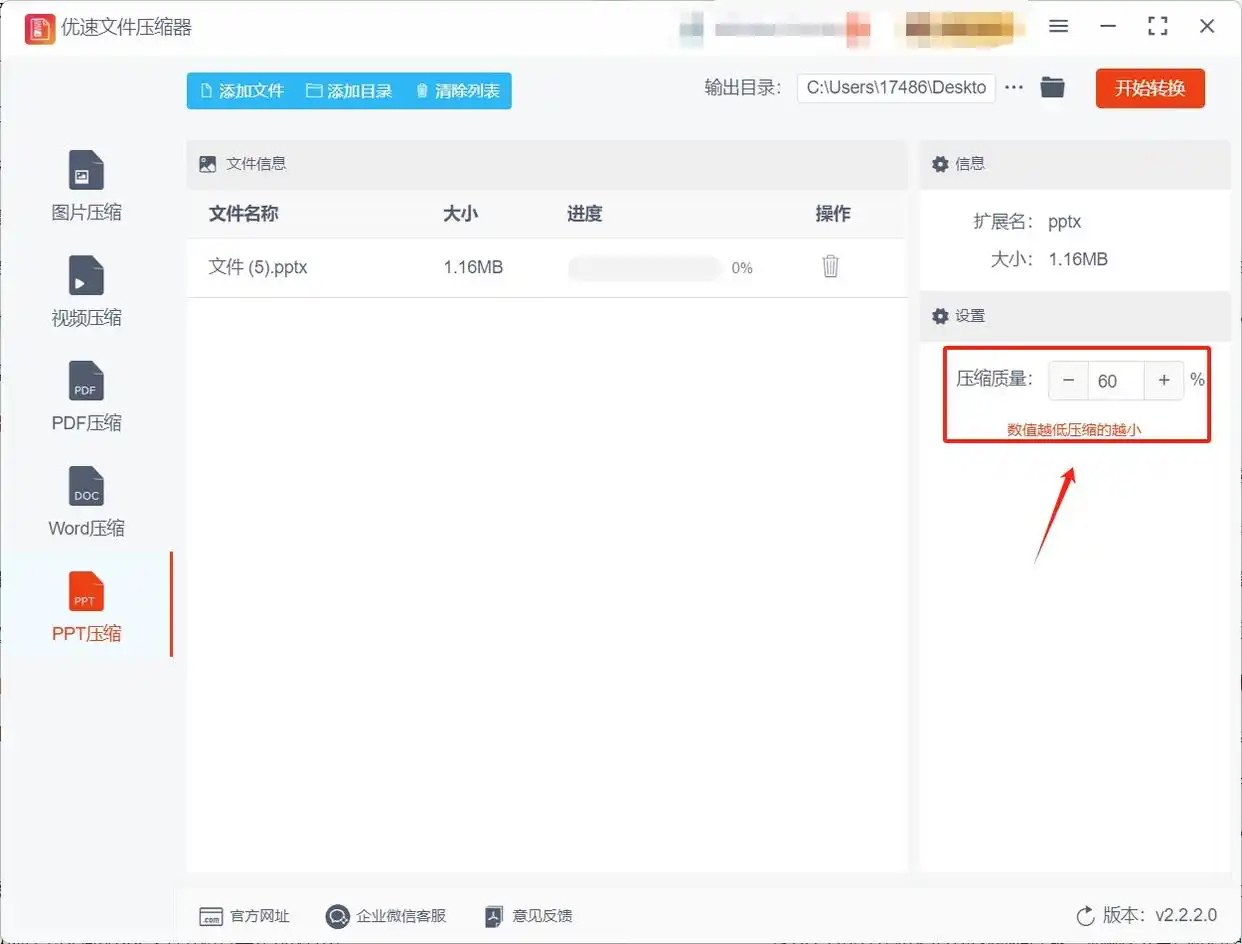Delete 文件 (5).pptx using the trash icon
This screenshot has width=1242, height=944.
coord(830,266)
